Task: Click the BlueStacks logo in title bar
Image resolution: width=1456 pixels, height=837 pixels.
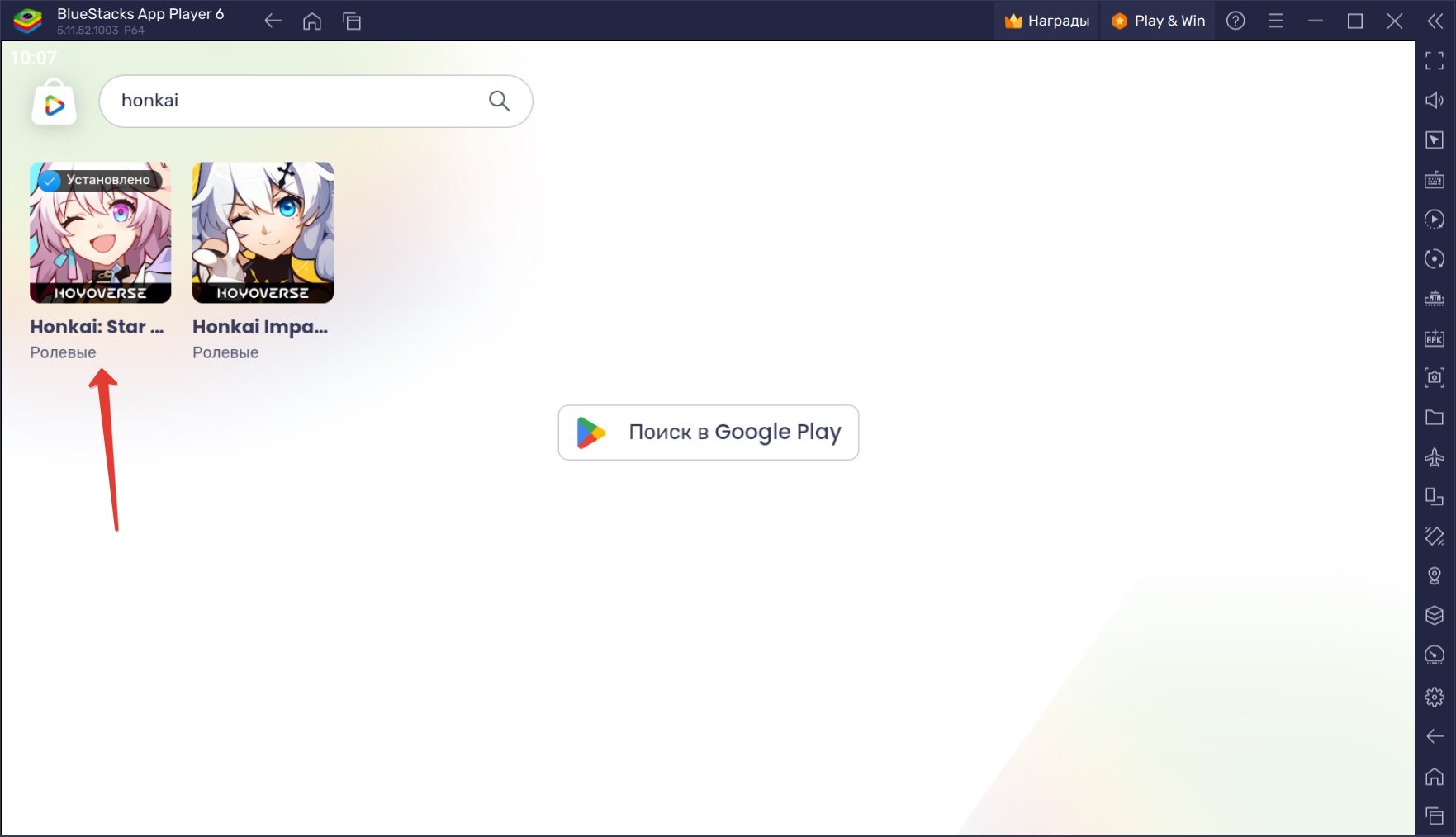Action: click(x=27, y=21)
